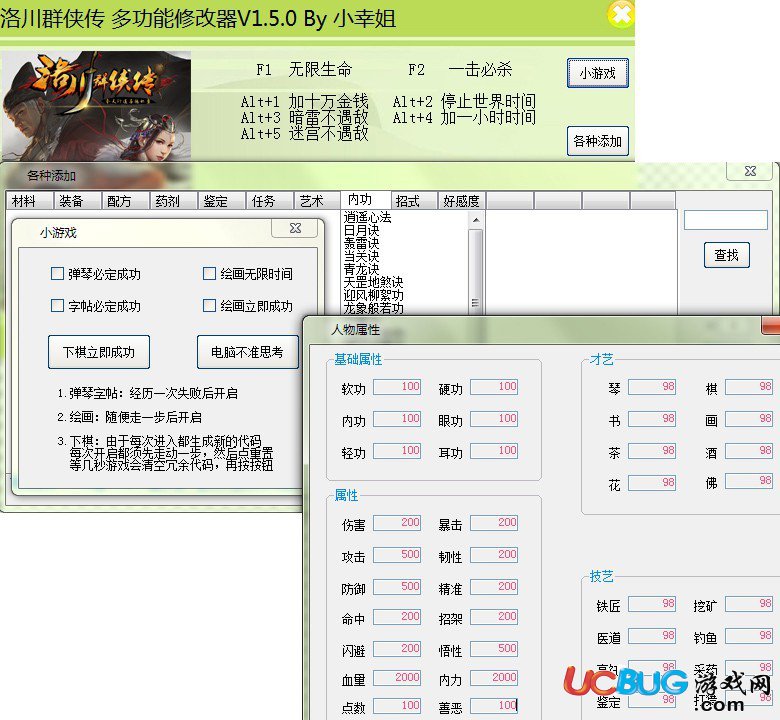Switch to the 好感度 tab

pyautogui.click(x=462, y=201)
